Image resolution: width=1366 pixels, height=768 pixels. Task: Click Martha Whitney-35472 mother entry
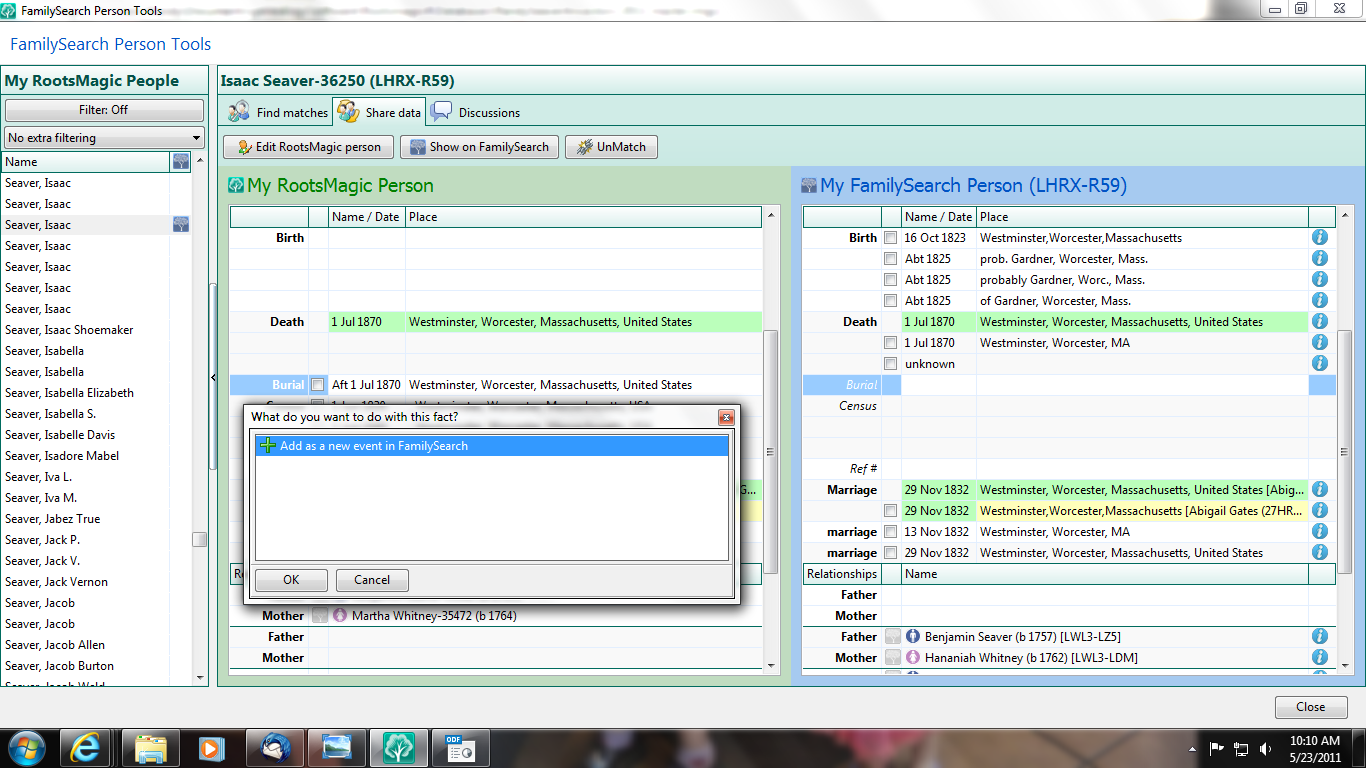pos(434,616)
